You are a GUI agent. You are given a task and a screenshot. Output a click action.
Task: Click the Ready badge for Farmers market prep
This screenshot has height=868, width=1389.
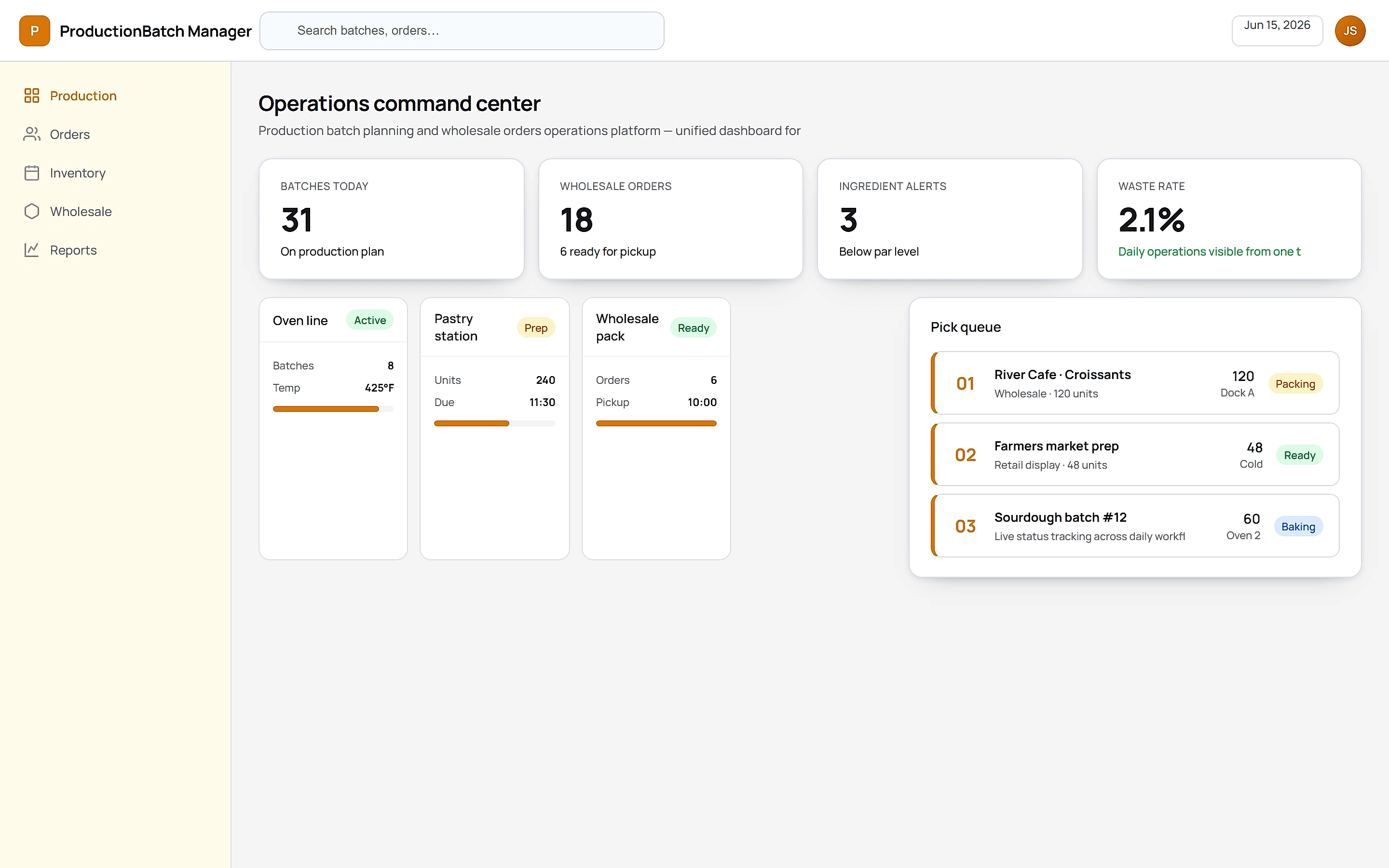1299,455
